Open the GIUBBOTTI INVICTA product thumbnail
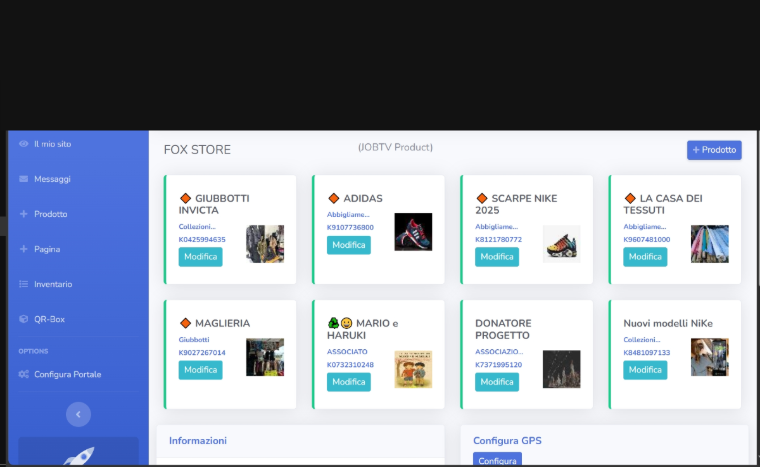This screenshot has height=467, width=760. 265,244
